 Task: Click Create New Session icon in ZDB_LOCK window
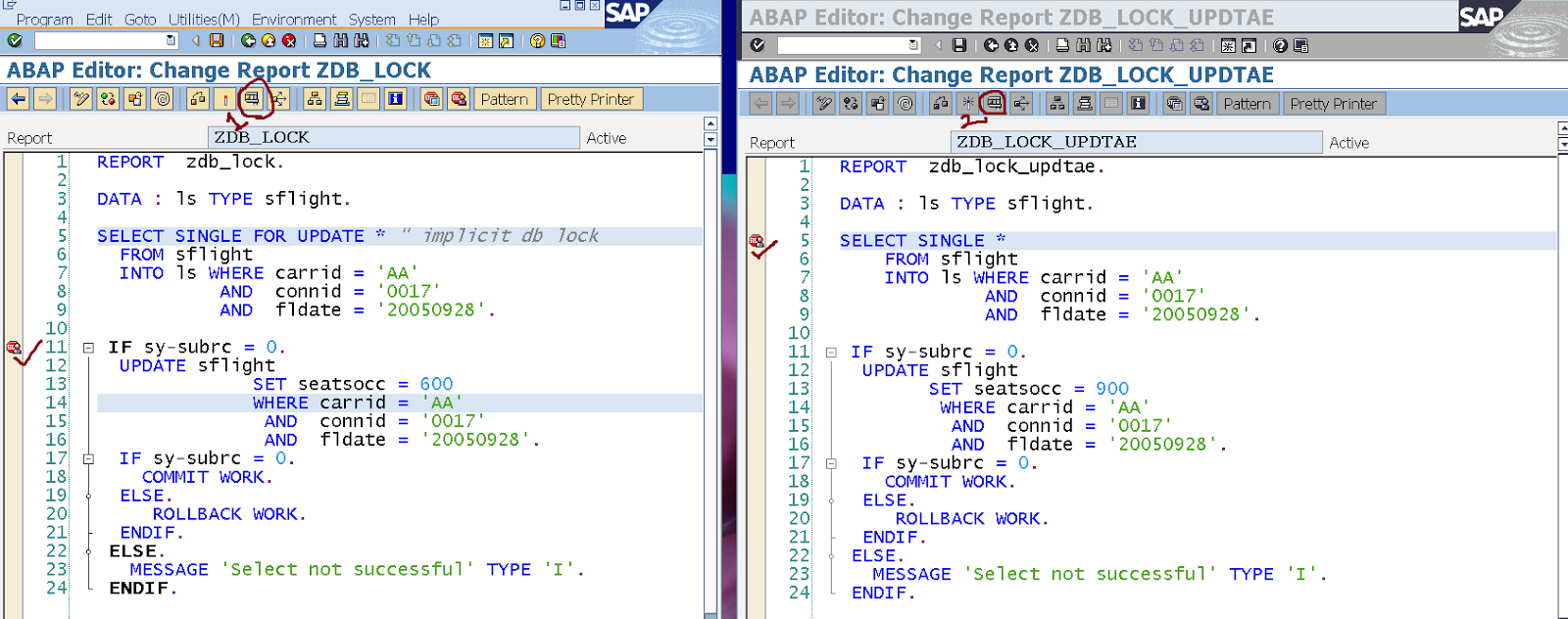[x=485, y=40]
